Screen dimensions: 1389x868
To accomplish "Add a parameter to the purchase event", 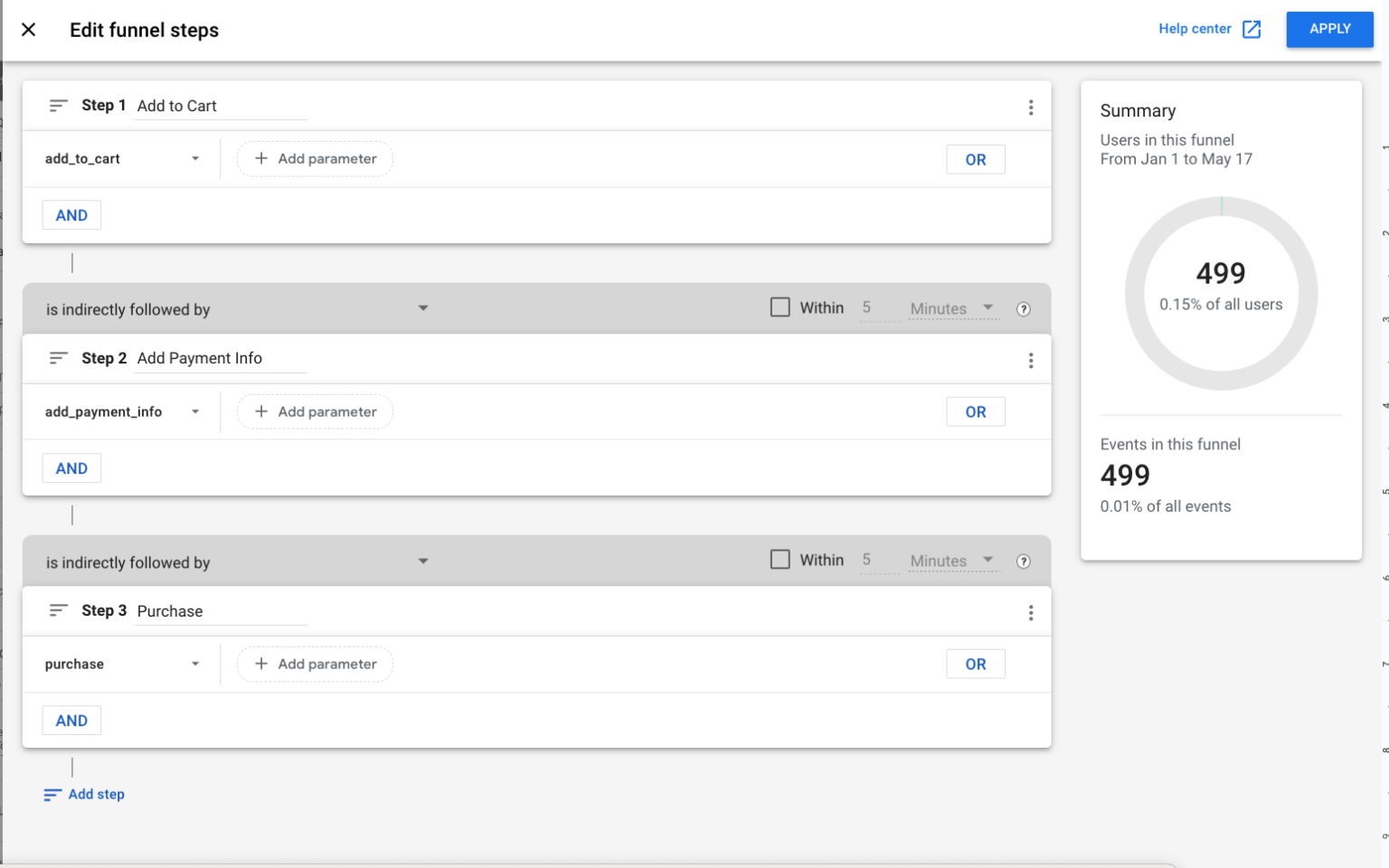I will [x=315, y=664].
